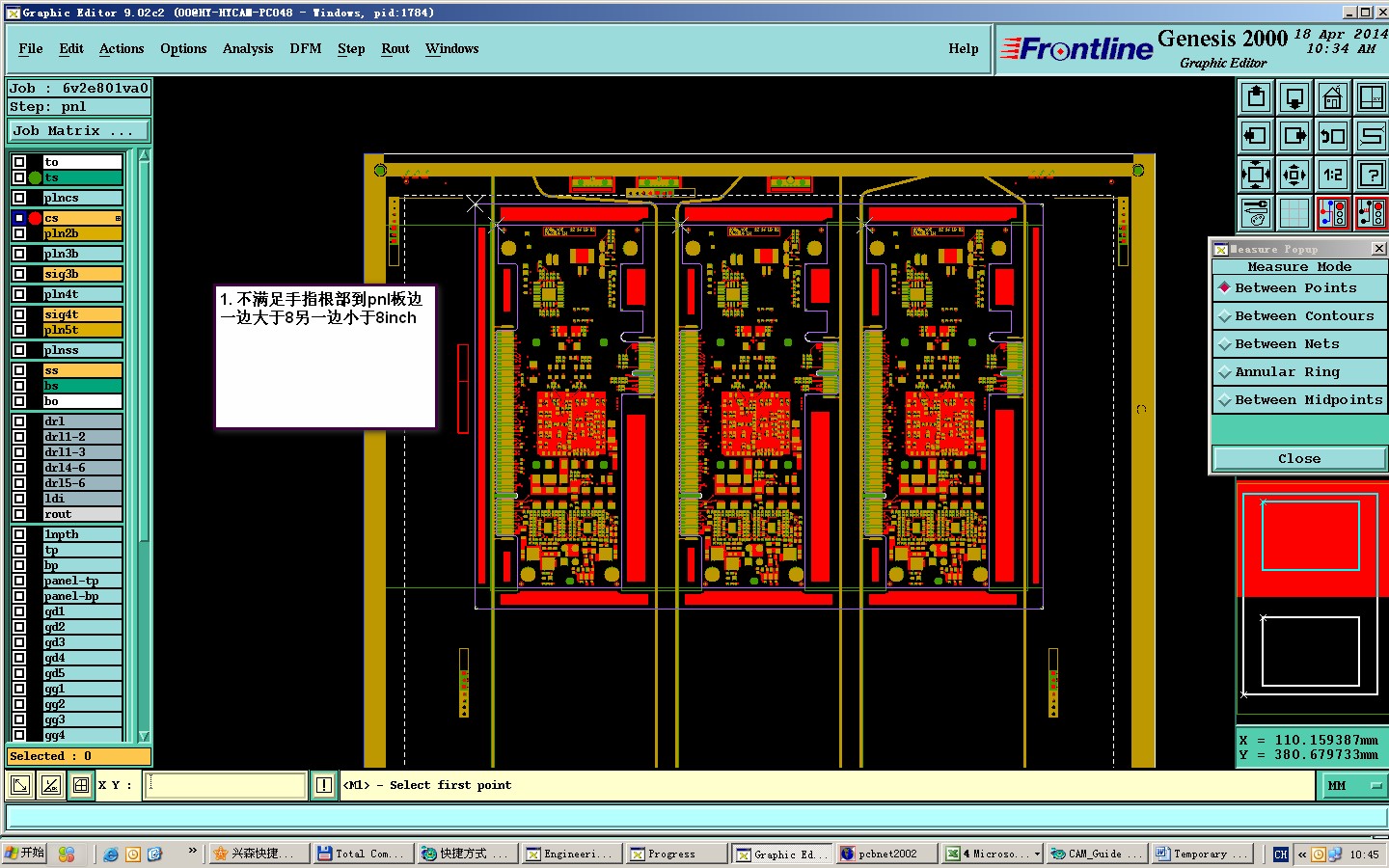Click the angle snap icon beside XY field
Screen dimensions: 1389x868
50,785
